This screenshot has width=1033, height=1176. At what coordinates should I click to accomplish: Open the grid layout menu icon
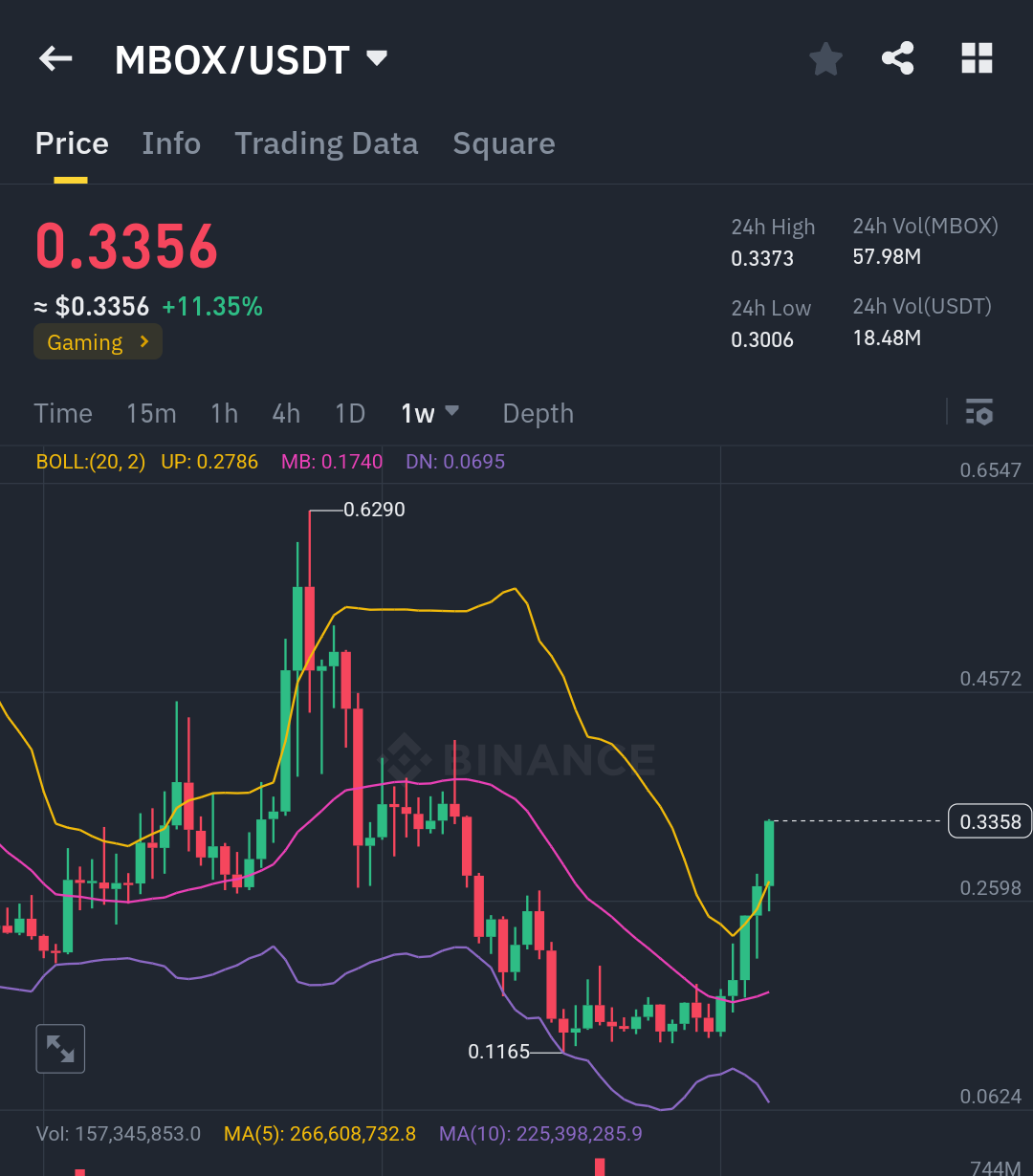pyautogui.click(x=977, y=58)
